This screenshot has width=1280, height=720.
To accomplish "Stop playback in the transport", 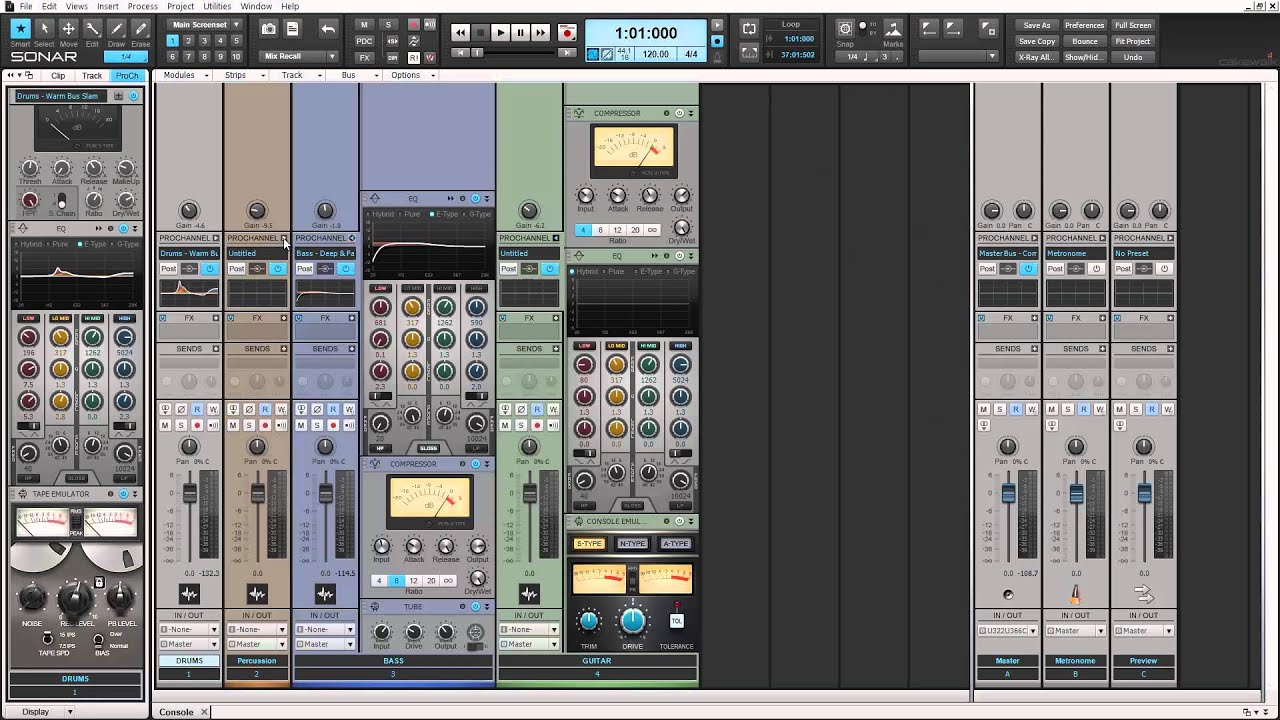I will 480,33.
